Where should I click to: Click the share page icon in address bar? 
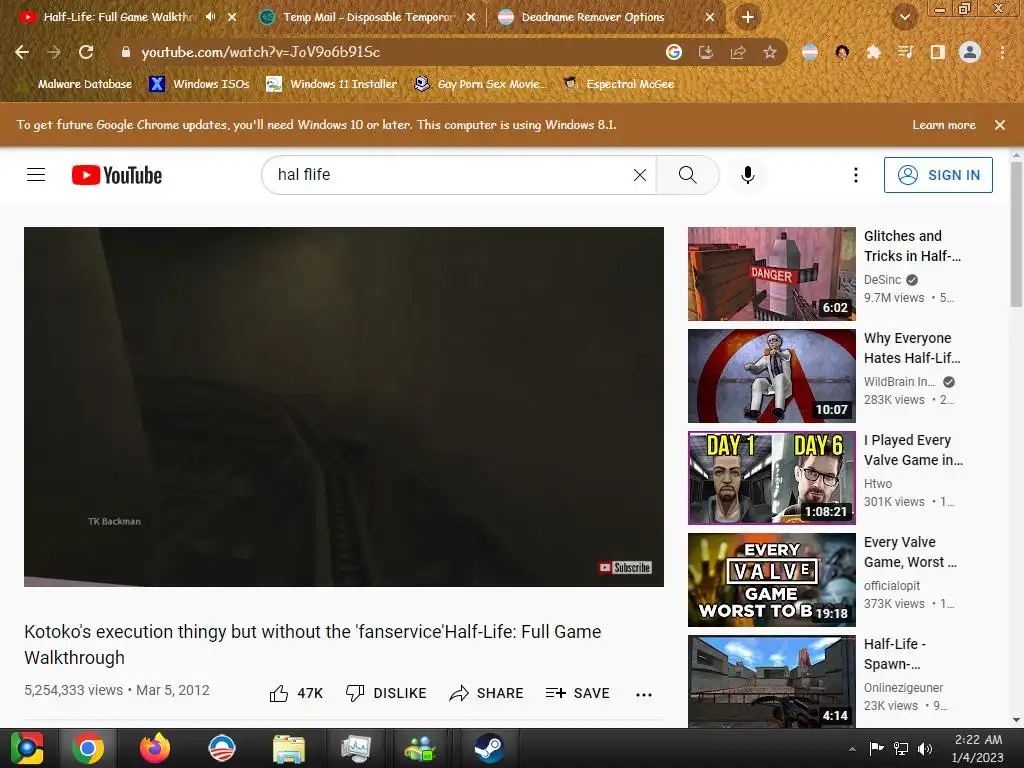pyautogui.click(x=738, y=52)
